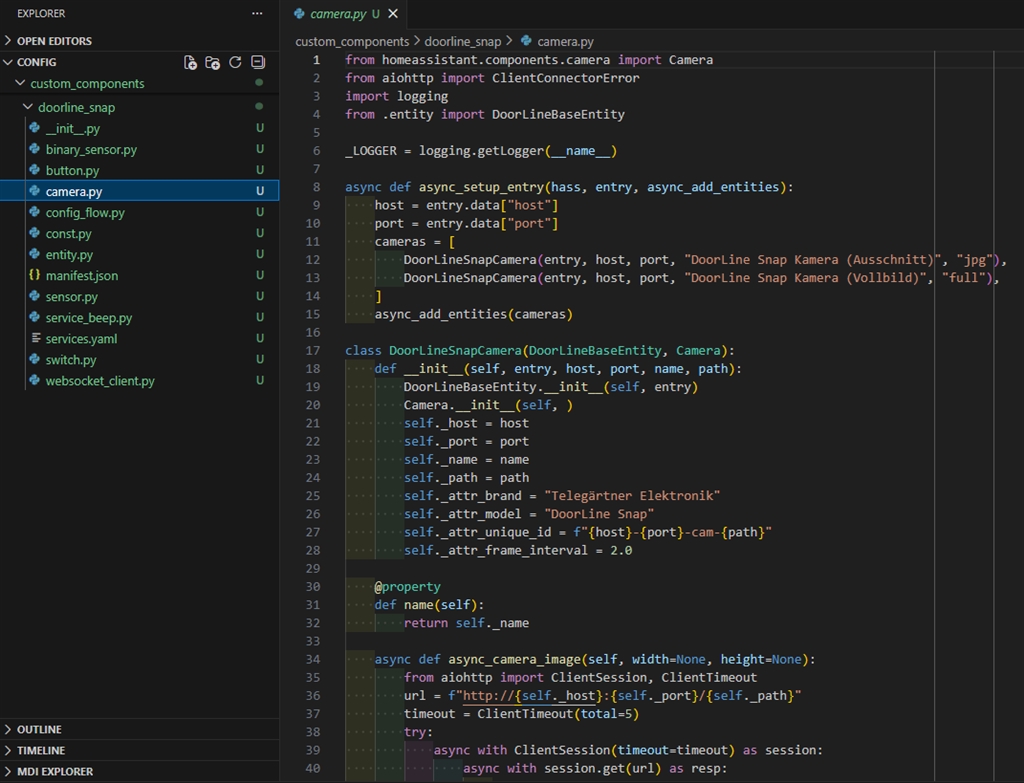This screenshot has height=783, width=1024.
Task: Select the camera.py editor tab
Action: 338,14
